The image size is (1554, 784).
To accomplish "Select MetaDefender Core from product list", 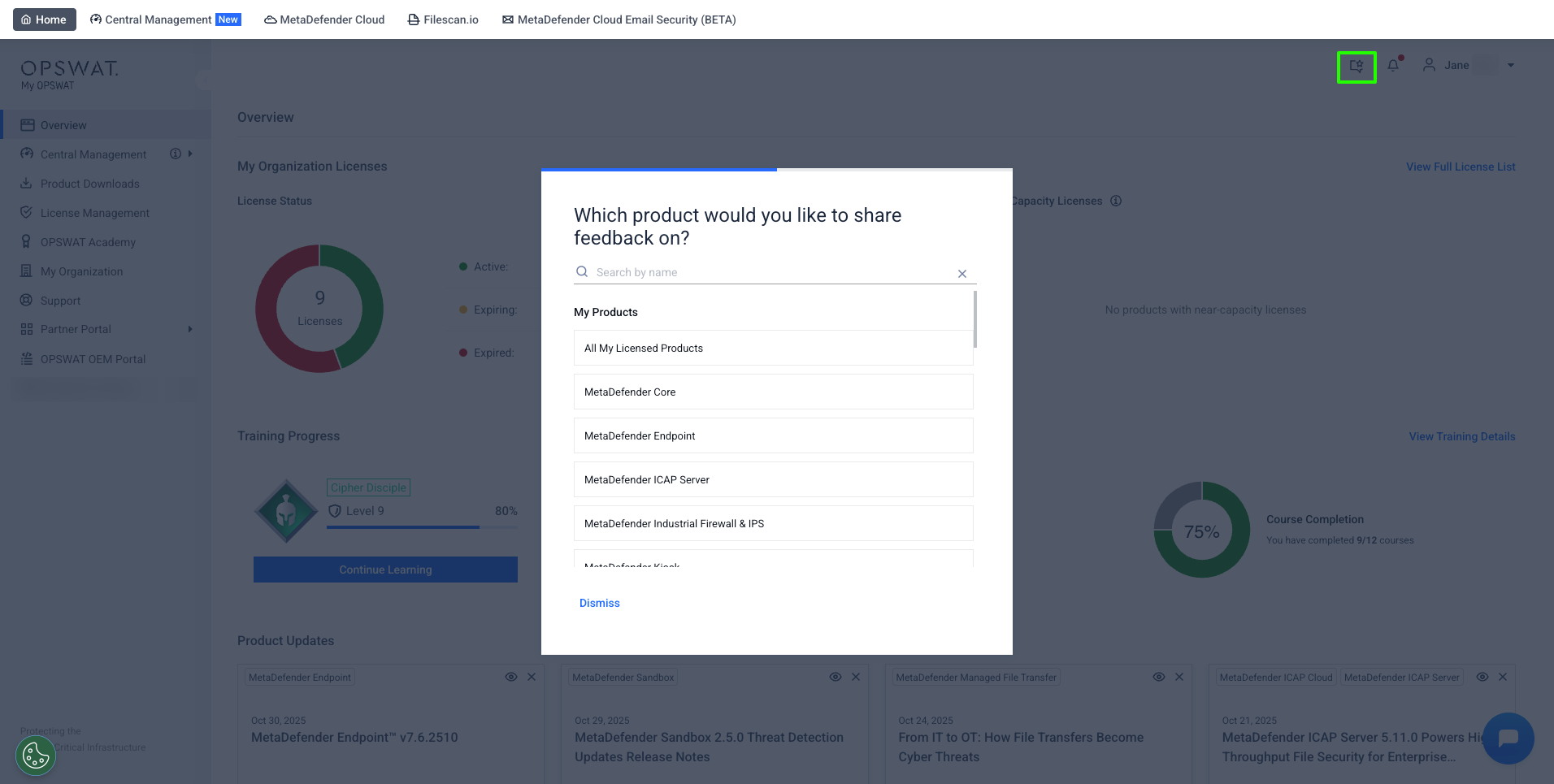I will [x=773, y=392].
